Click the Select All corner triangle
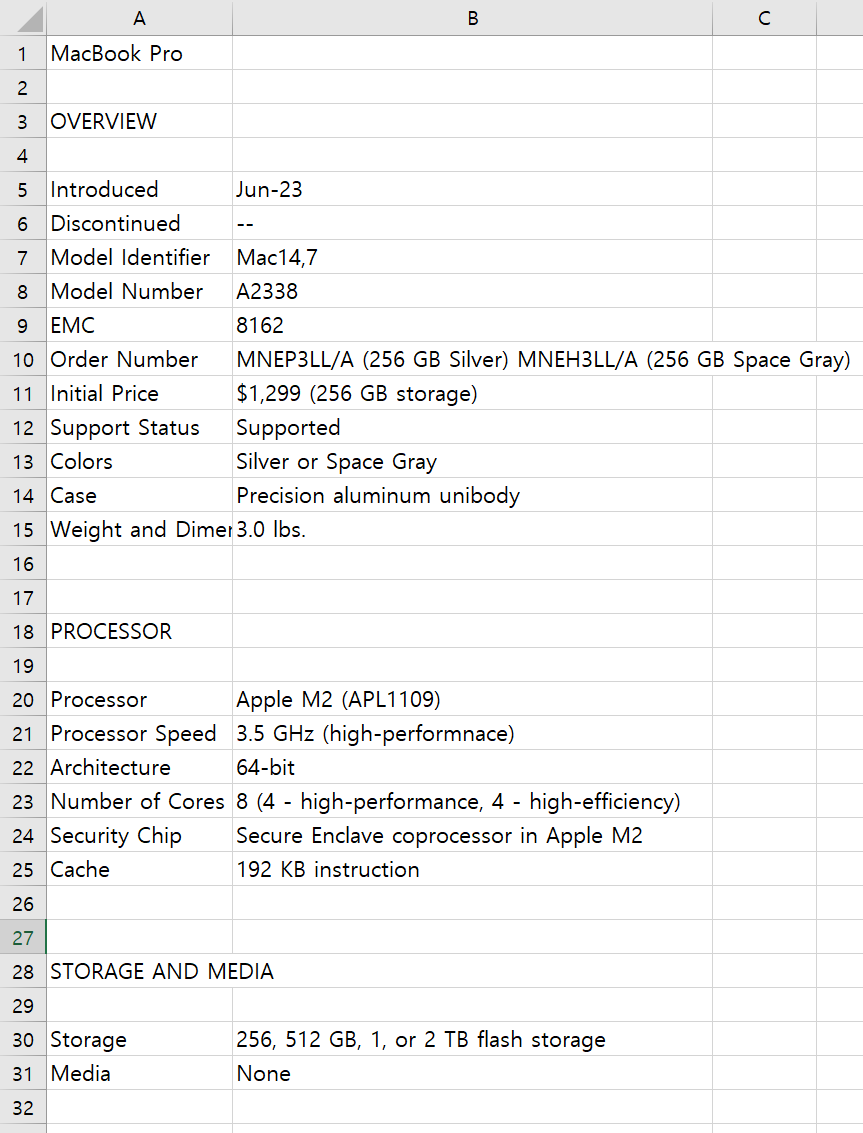 pos(29,19)
